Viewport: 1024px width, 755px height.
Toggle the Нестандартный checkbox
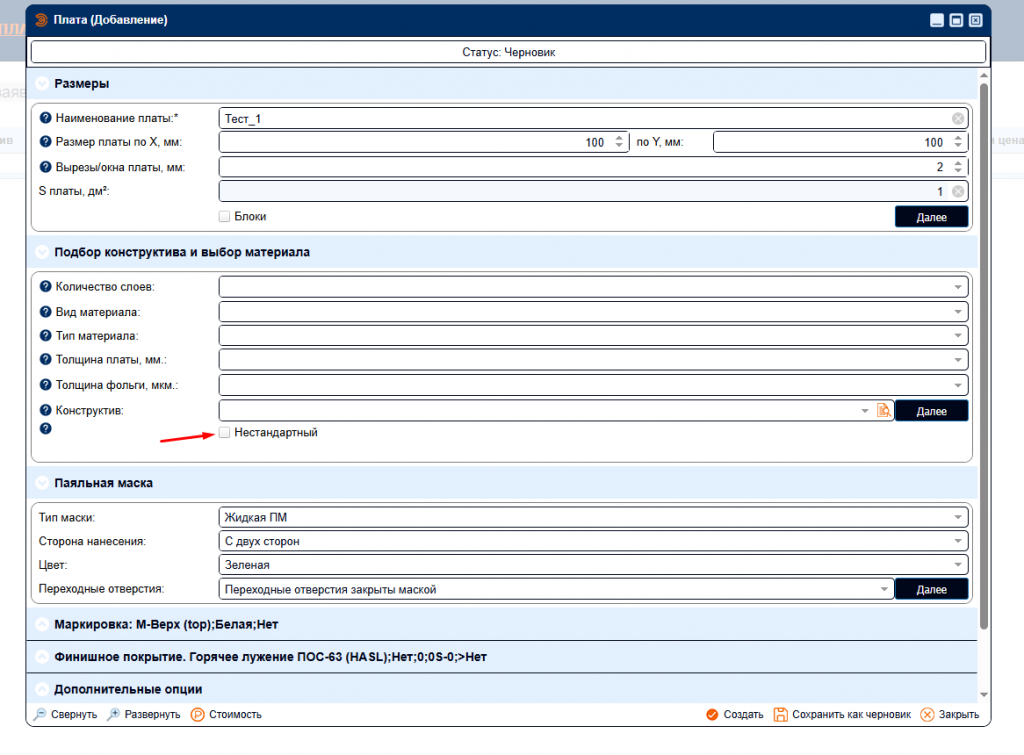(225, 432)
